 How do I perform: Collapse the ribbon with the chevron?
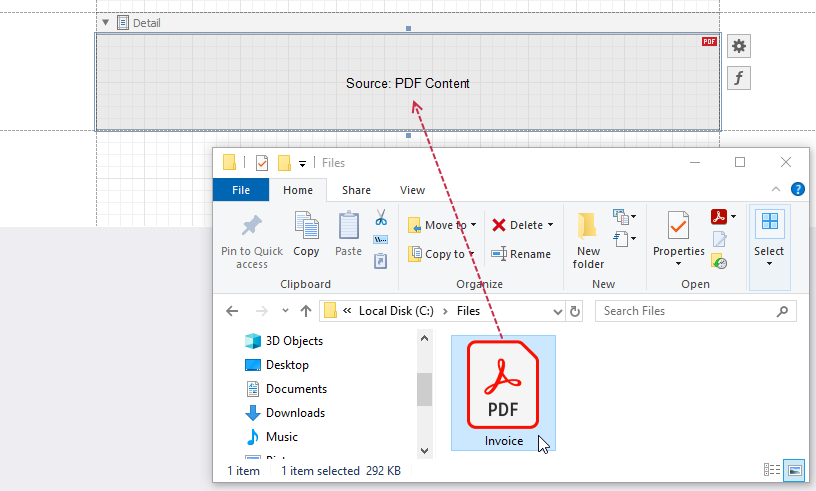click(775, 190)
